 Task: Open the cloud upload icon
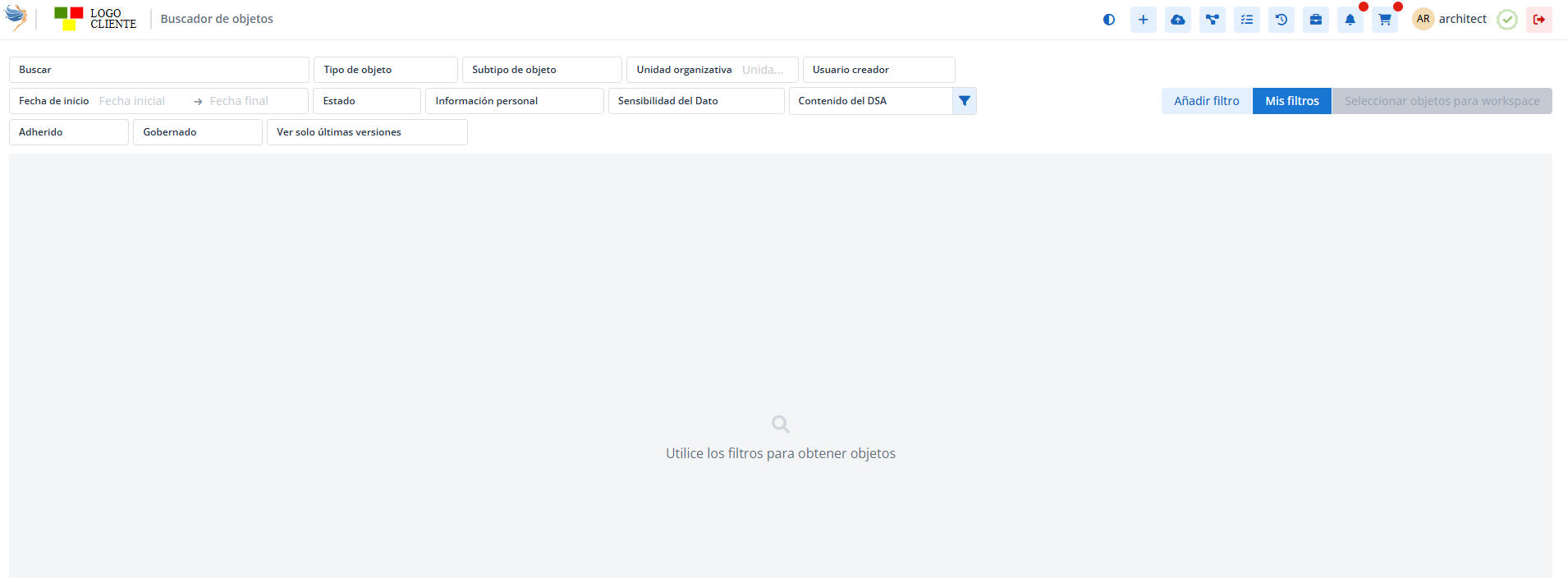[x=1177, y=20]
